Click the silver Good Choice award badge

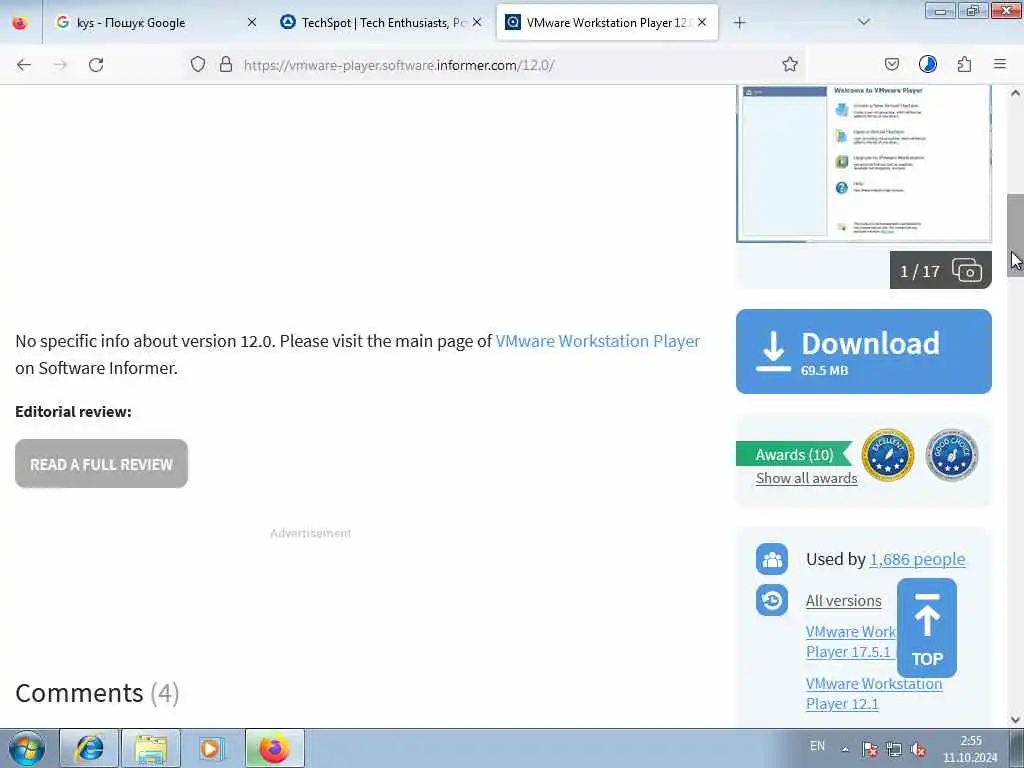pos(952,455)
